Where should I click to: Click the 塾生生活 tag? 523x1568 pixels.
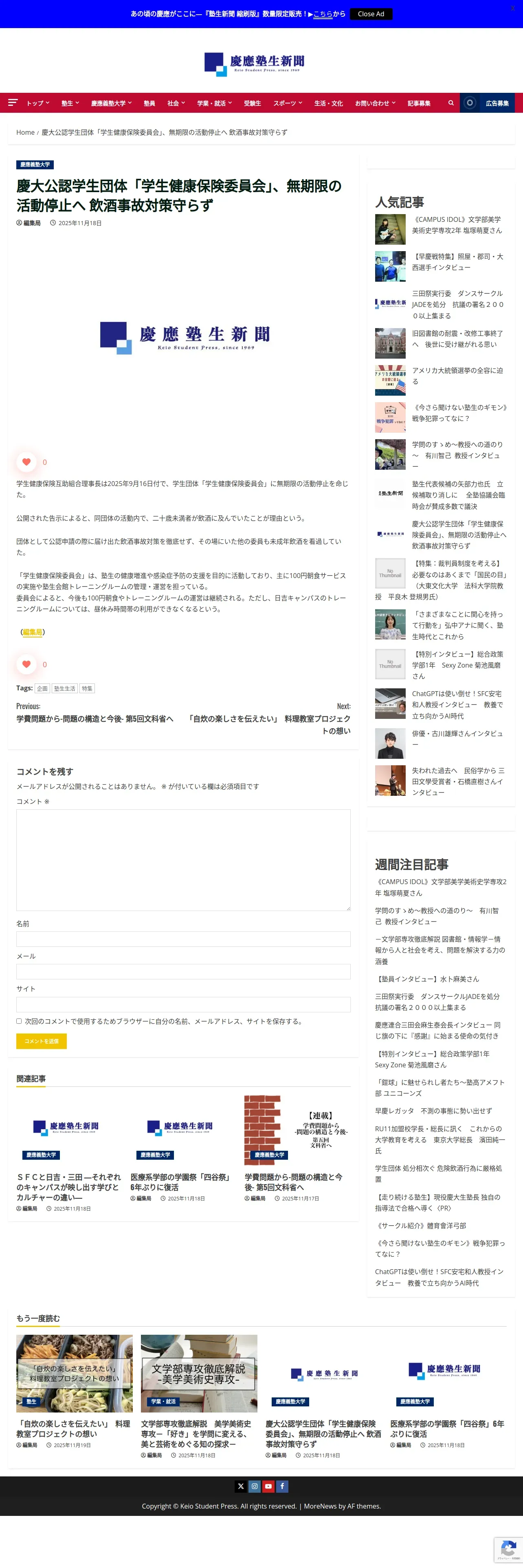[x=64, y=688]
